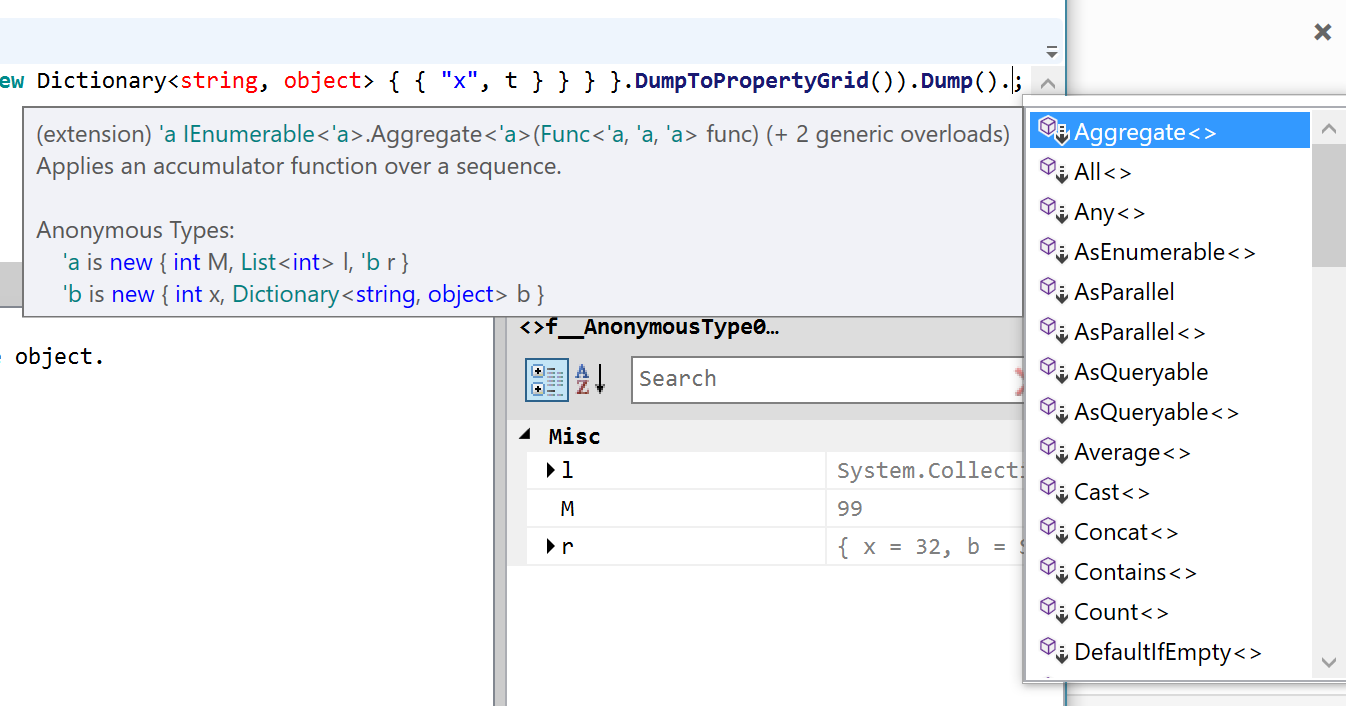
Task: Select Aggregate<> in the autocomplete list
Action: click(1169, 131)
